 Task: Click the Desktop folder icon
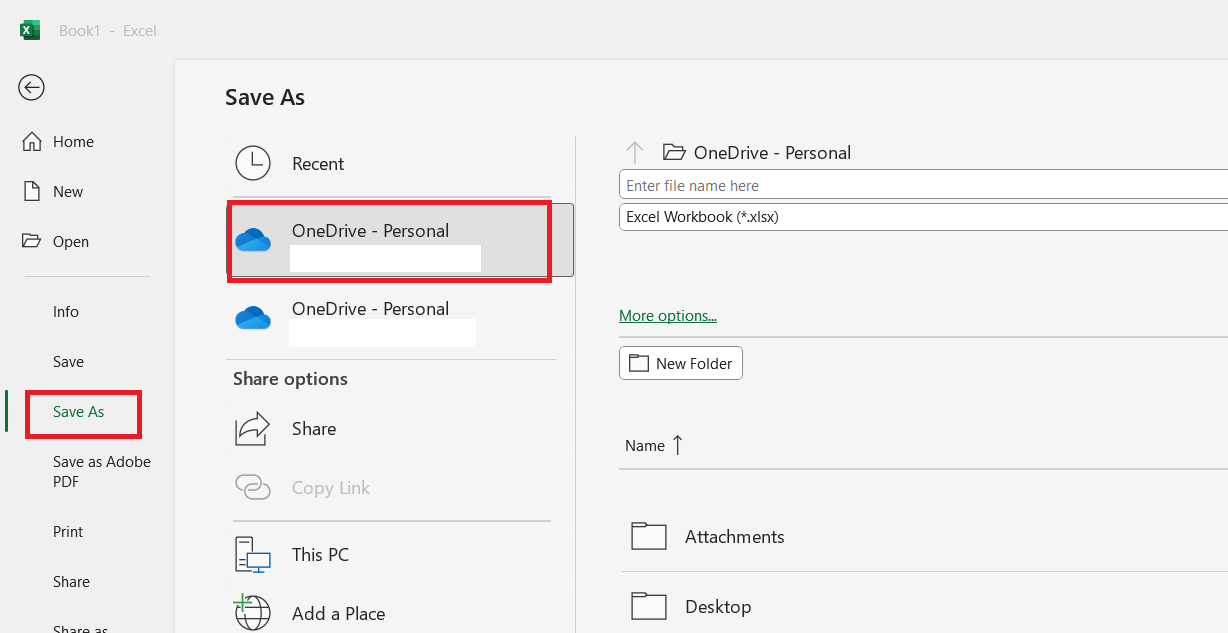pos(649,606)
